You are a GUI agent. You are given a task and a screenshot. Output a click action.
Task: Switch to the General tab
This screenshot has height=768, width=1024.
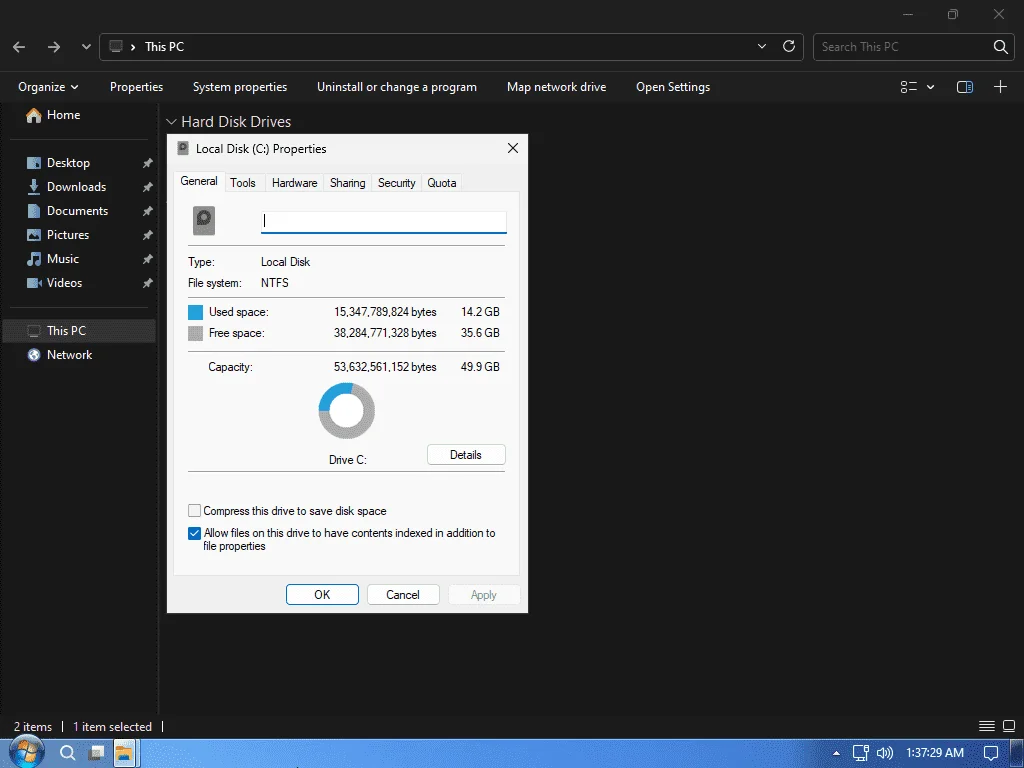coord(199,182)
